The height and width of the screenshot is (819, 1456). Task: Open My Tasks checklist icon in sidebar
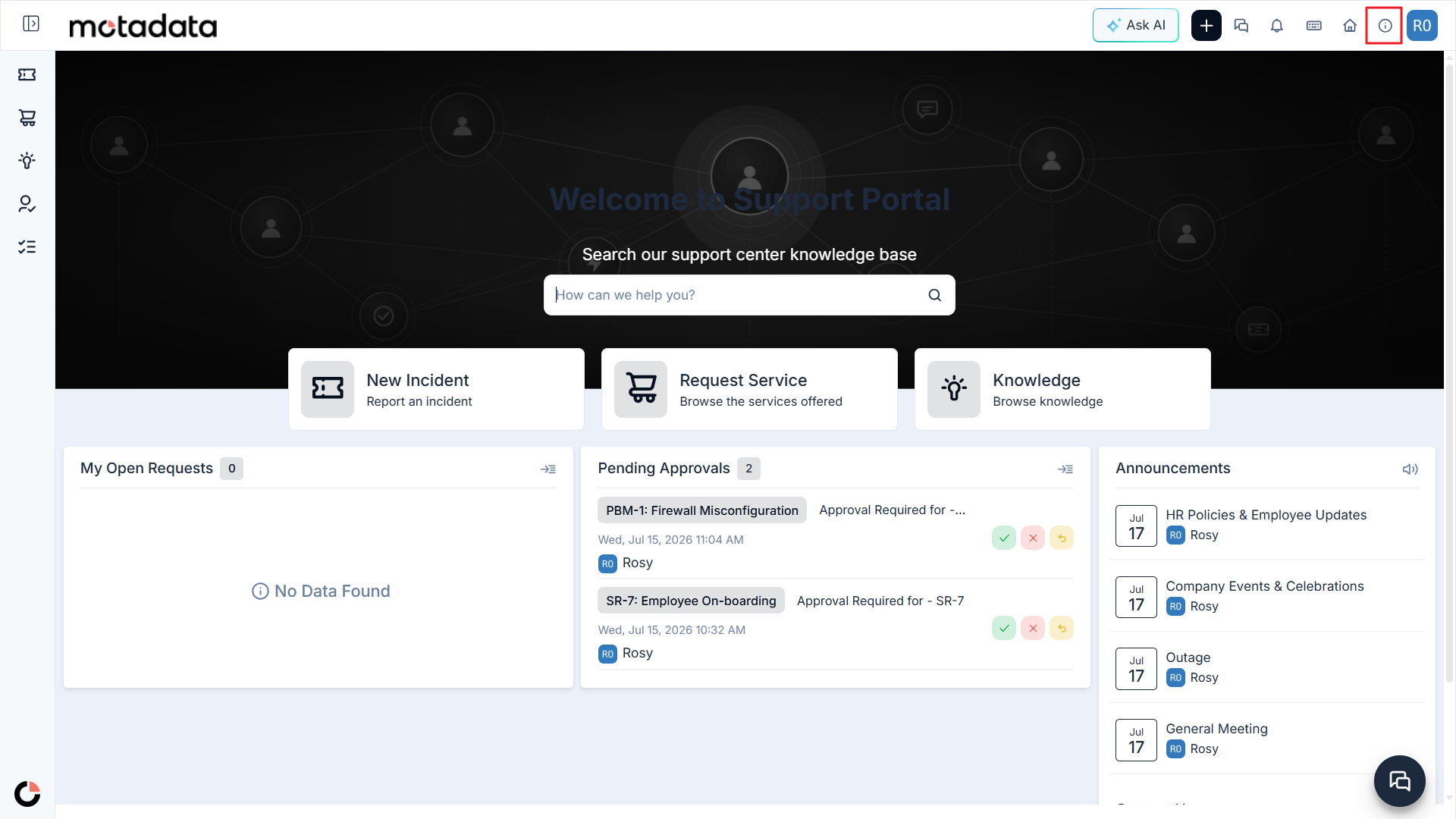pyautogui.click(x=27, y=247)
